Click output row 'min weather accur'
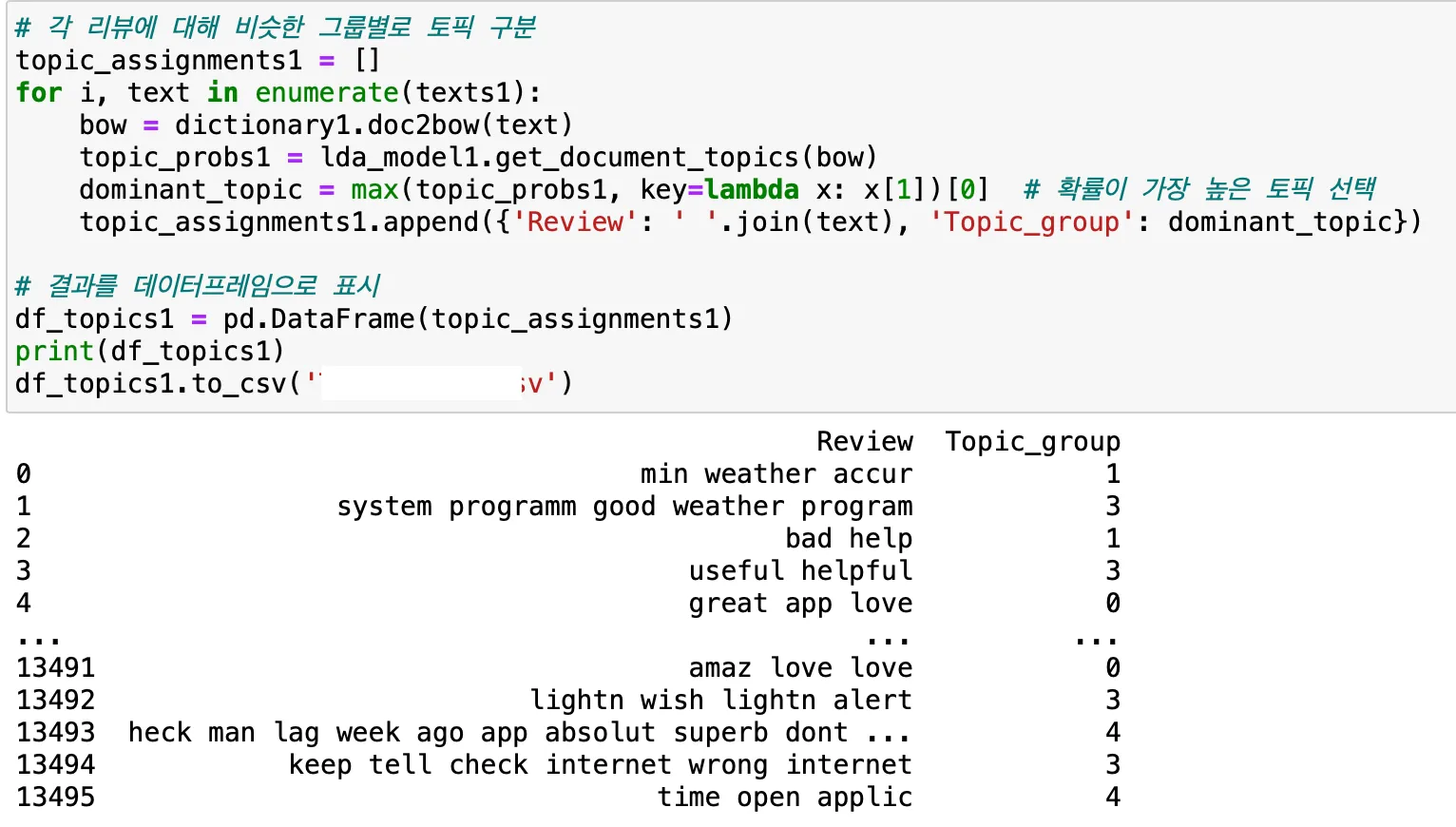The image size is (1456, 827). coord(776,474)
